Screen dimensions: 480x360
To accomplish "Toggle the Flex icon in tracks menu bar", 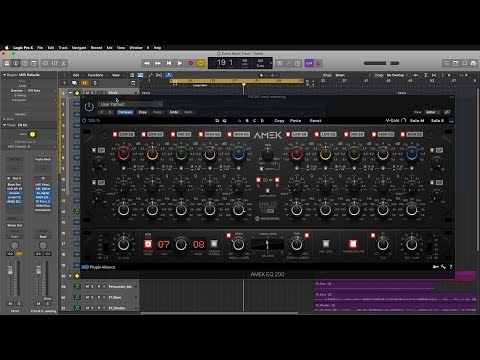I will tap(159, 75).
